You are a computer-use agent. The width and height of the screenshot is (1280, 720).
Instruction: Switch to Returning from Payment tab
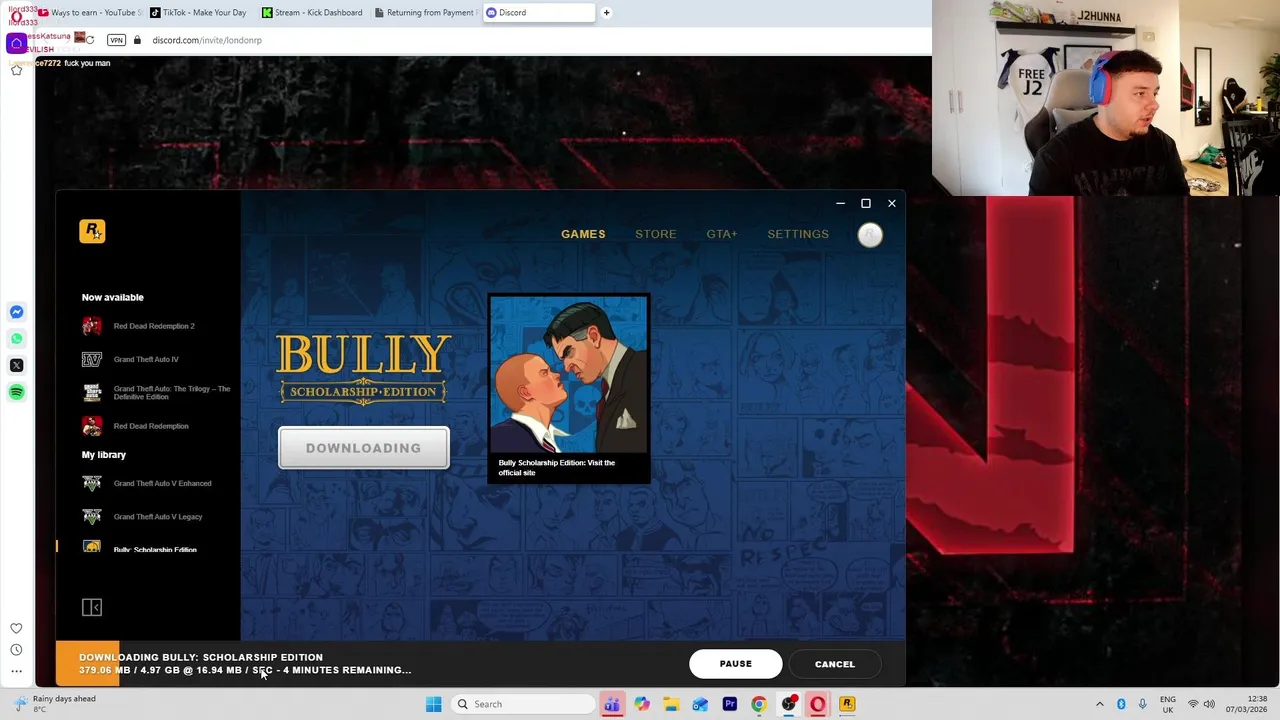point(424,13)
